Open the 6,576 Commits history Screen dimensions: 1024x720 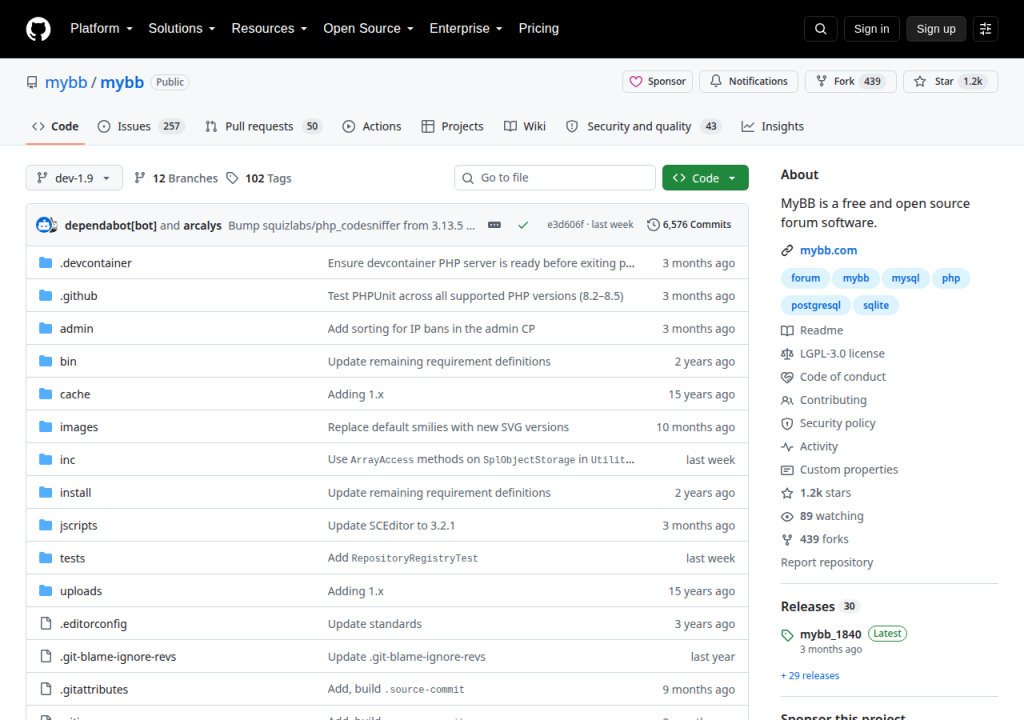(x=689, y=225)
